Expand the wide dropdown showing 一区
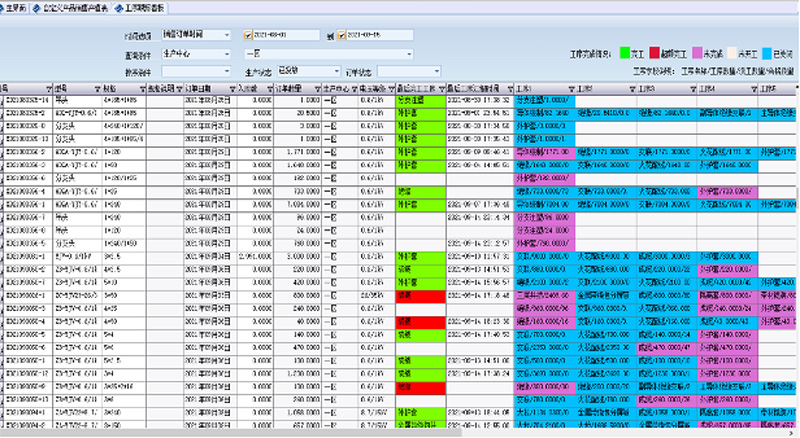Image resolution: width=800 pixels, height=438 pixels. (409, 54)
